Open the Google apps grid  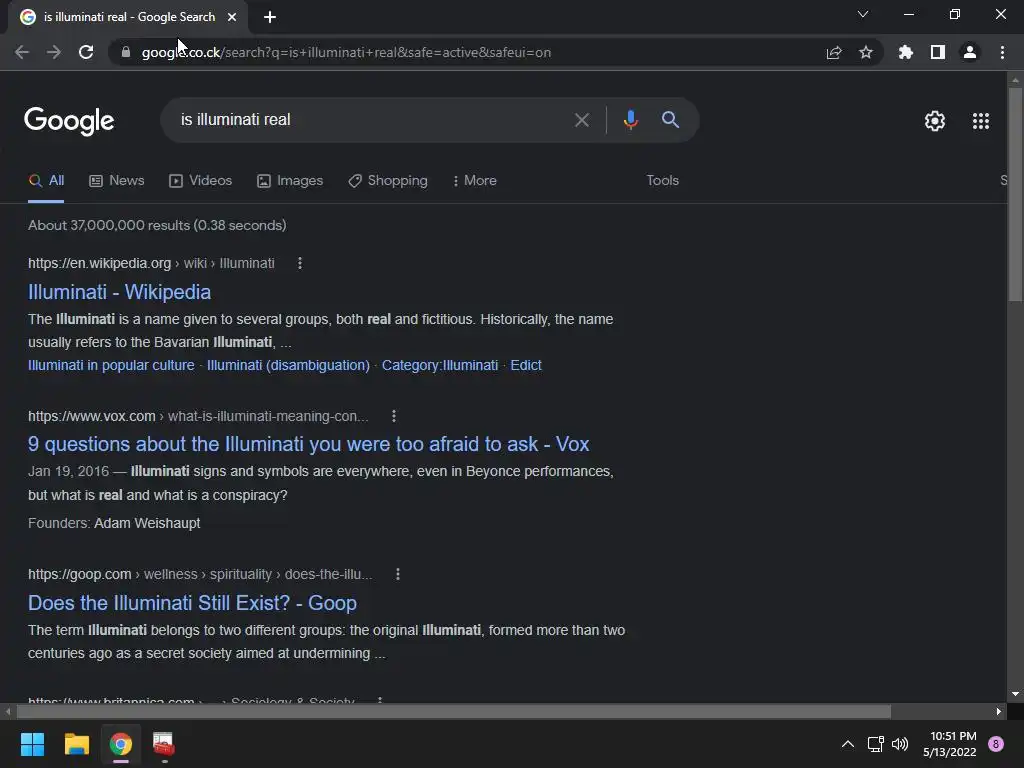[980, 121]
